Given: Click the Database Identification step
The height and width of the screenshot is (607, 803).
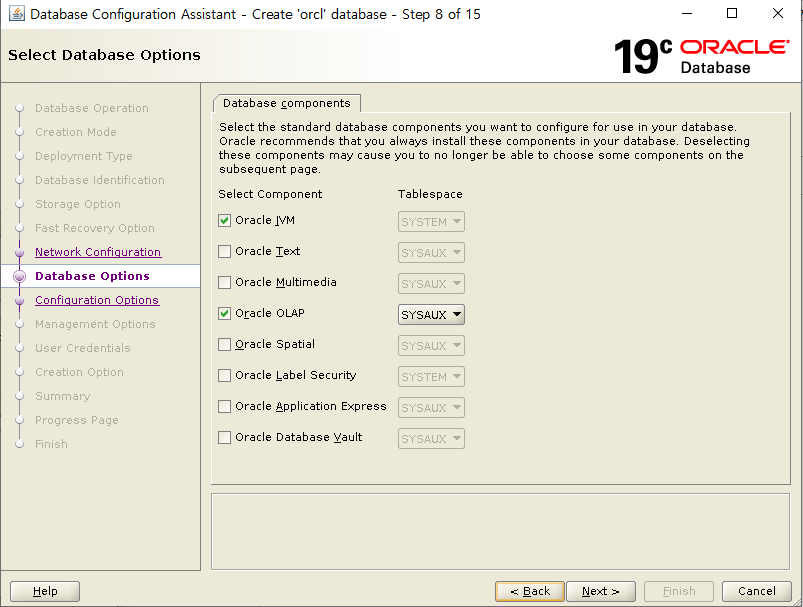Looking at the screenshot, I should [x=100, y=180].
